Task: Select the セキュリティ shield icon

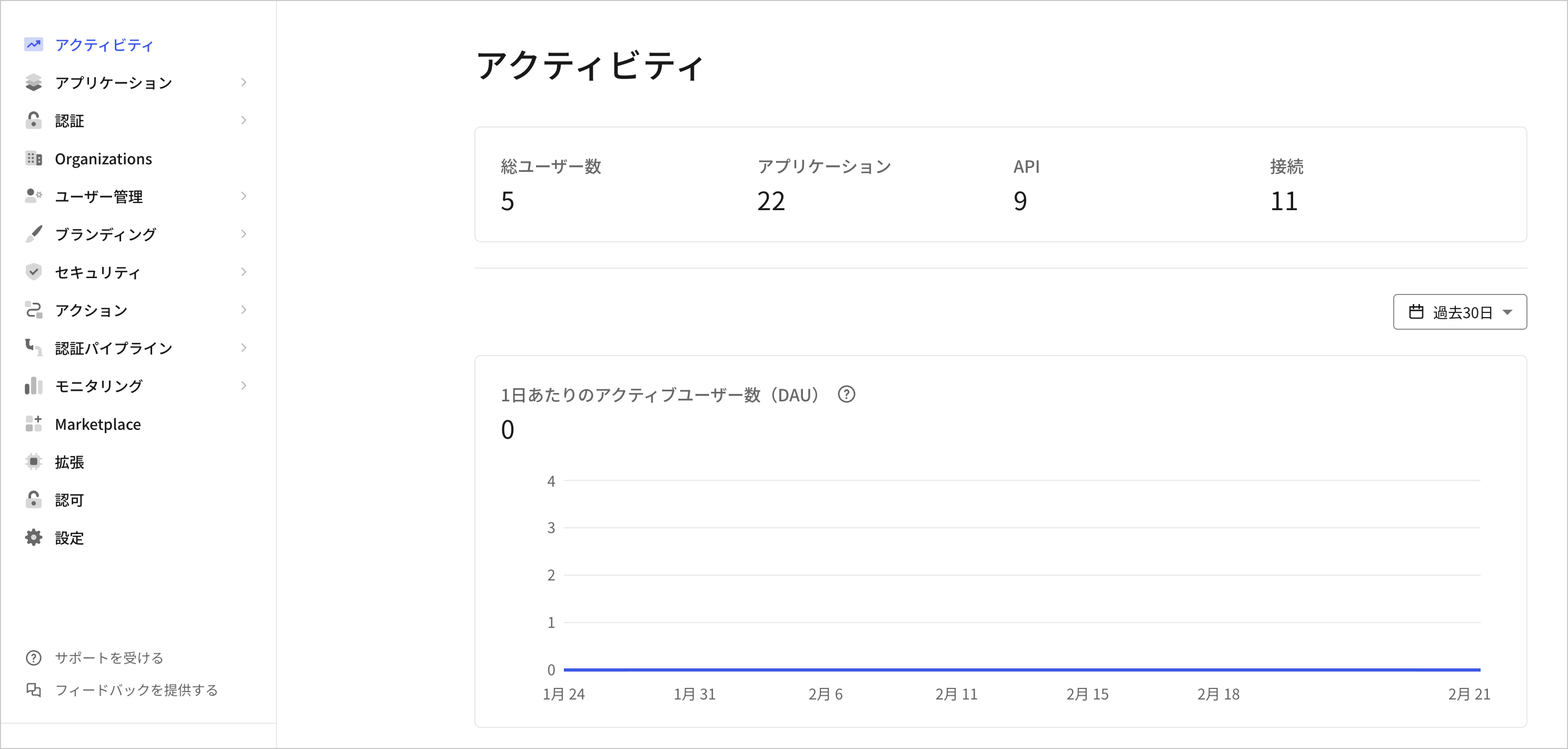Action: (34, 272)
